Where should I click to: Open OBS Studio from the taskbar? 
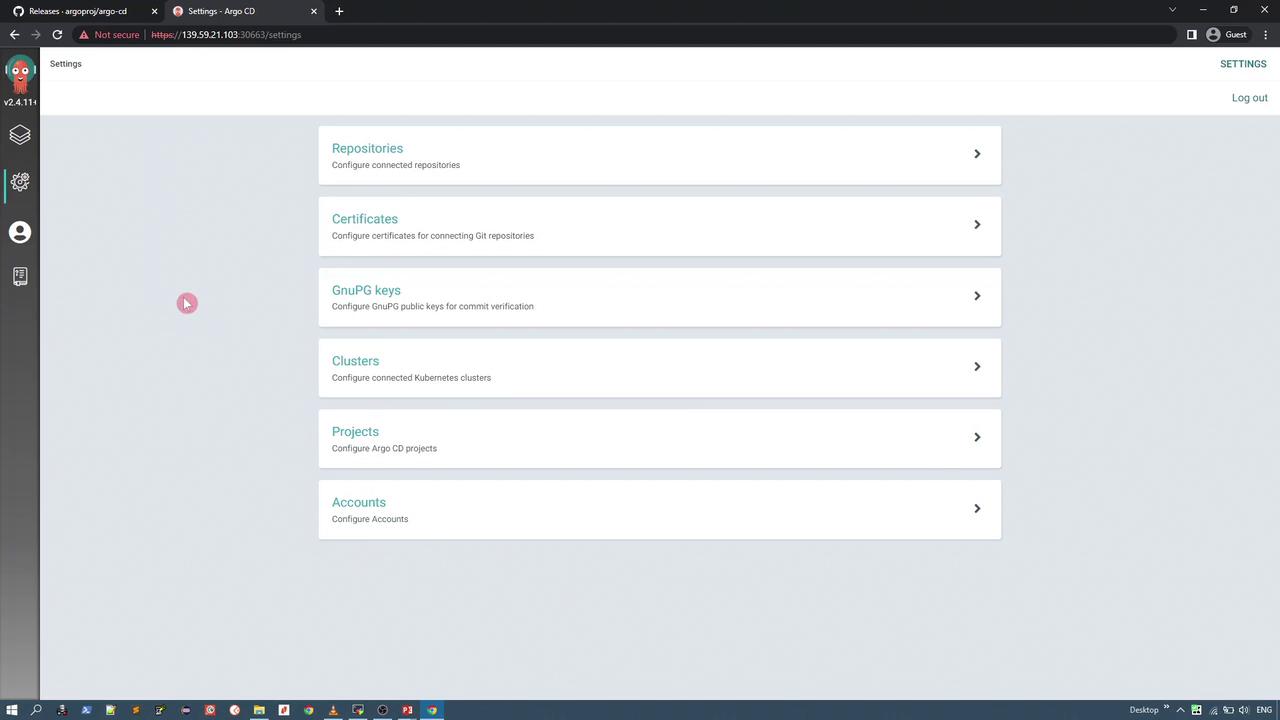tap(382, 710)
